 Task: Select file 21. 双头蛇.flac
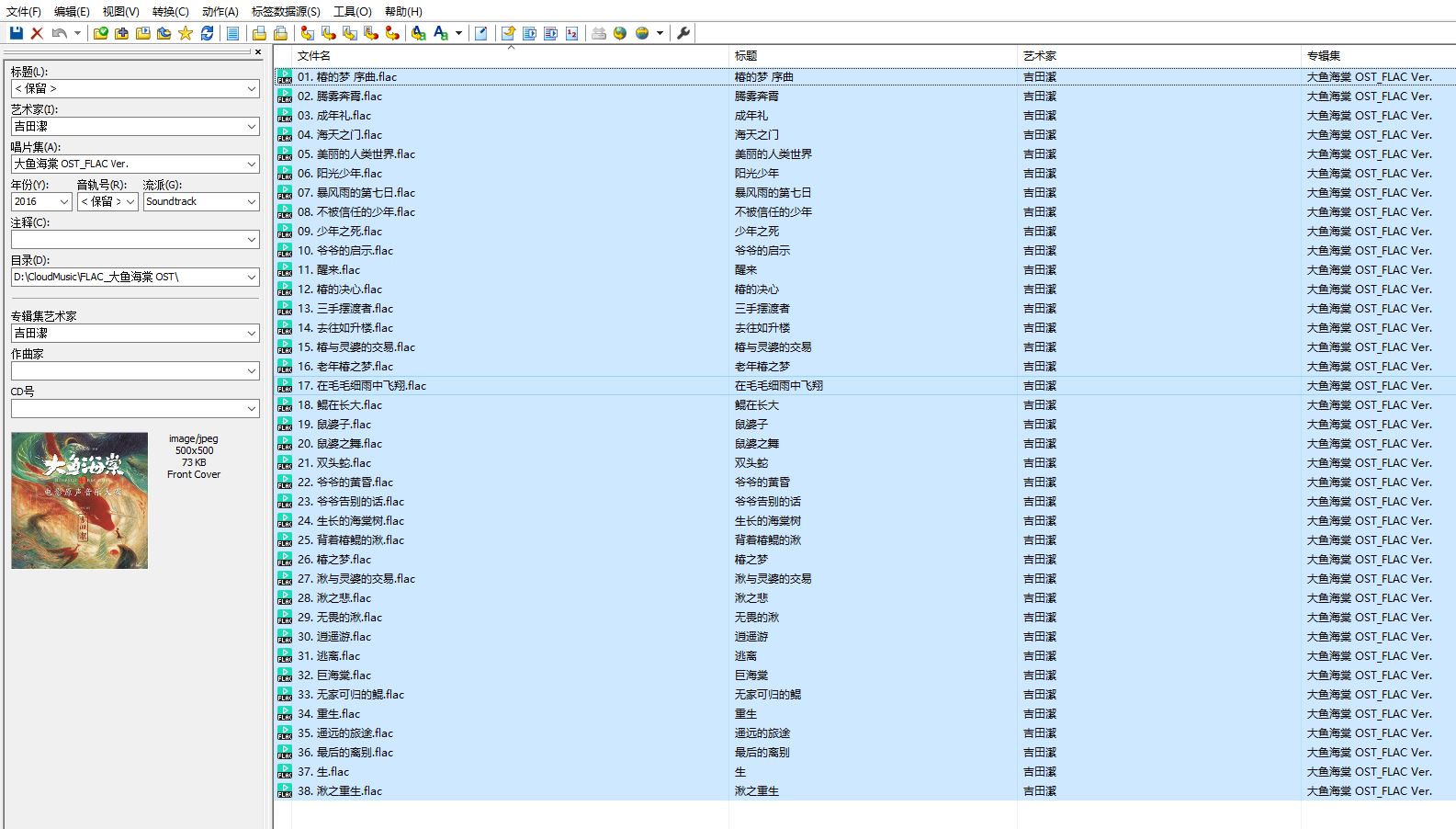click(x=334, y=463)
